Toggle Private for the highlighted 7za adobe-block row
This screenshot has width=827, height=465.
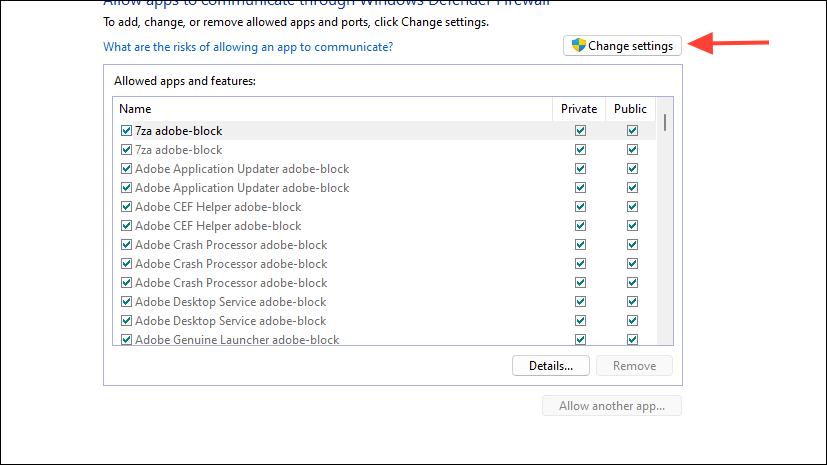(x=580, y=131)
